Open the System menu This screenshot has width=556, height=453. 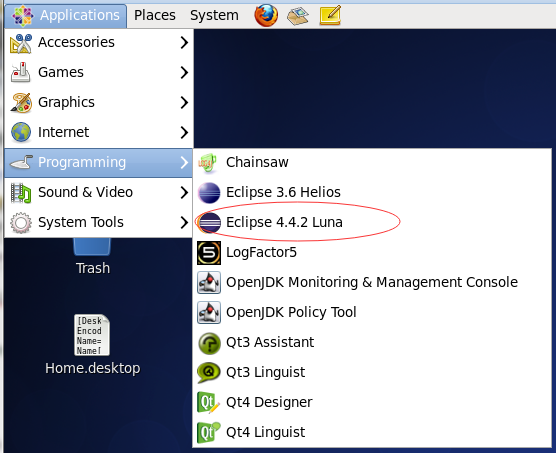click(214, 16)
